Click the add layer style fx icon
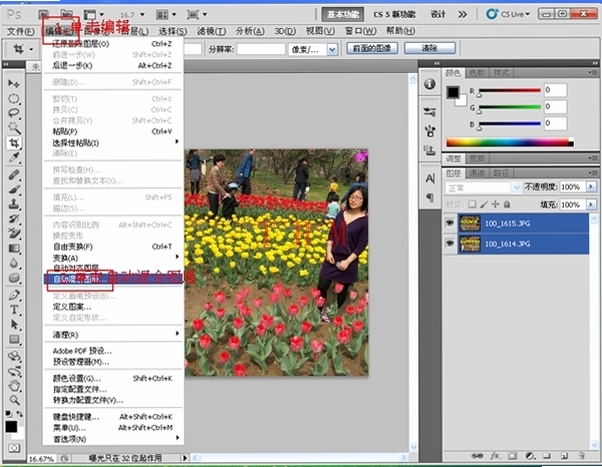The width and height of the screenshot is (602, 467). [495, 456]
